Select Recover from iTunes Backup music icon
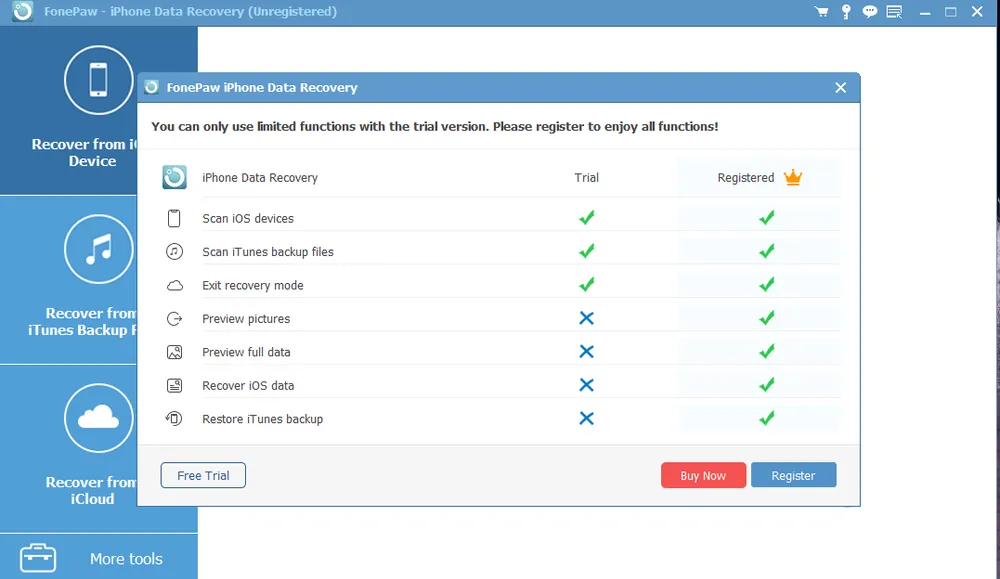This screenshot has width=1000, height=579. [x=99, y=249]
